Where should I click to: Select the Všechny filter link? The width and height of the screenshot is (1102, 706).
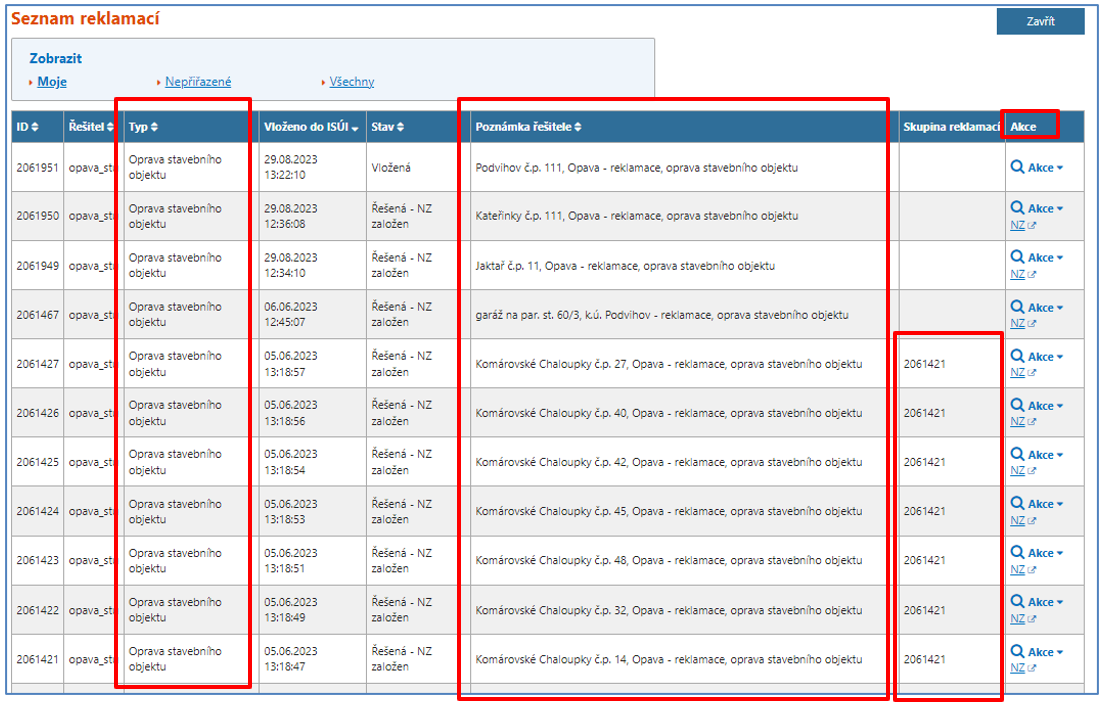tap(352, 82)
